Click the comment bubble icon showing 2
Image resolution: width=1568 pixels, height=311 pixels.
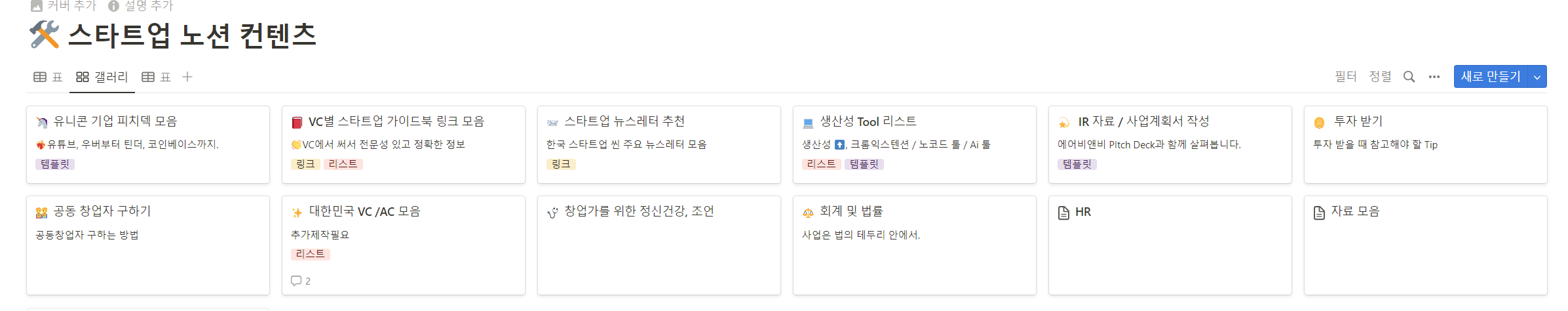coord(296,281)
